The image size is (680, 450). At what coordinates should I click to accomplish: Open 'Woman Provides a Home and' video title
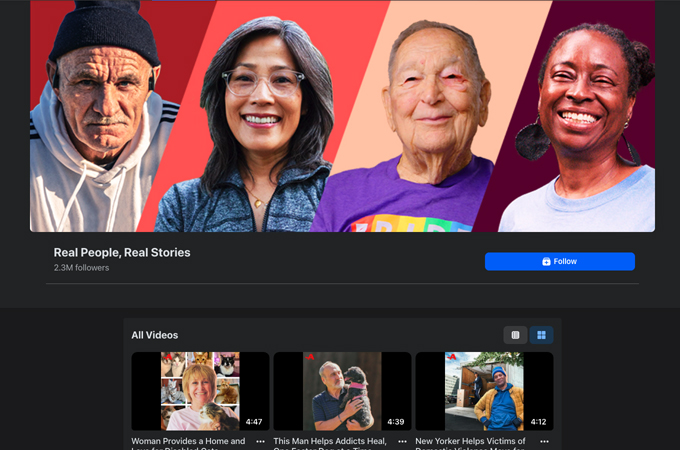(x=188, y=441)
